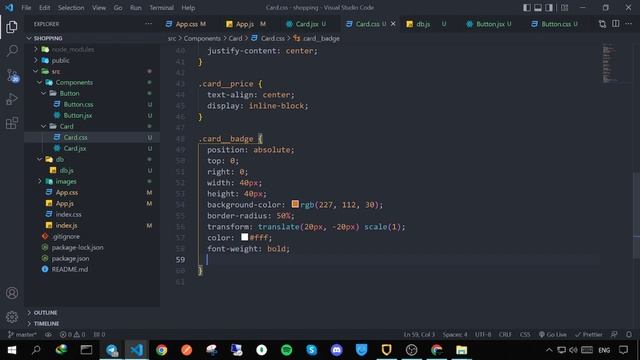This screenshot has height=360, width=640.
Task: Open the Explorer view in activity bar
Action: [12, 27]
